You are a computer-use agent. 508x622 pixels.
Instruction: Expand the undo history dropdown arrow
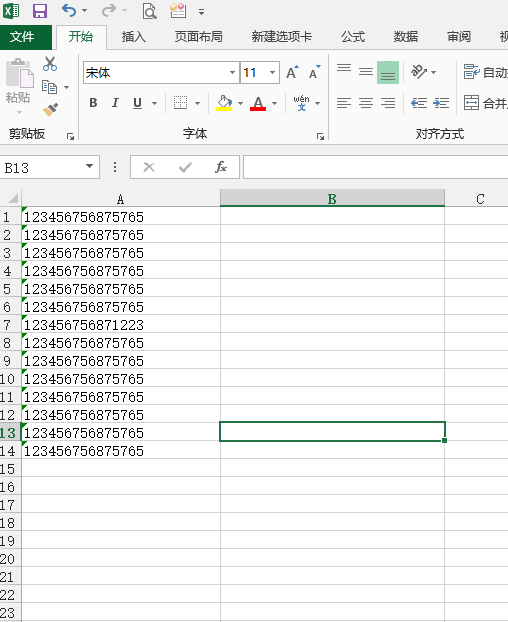coord(84,11)
